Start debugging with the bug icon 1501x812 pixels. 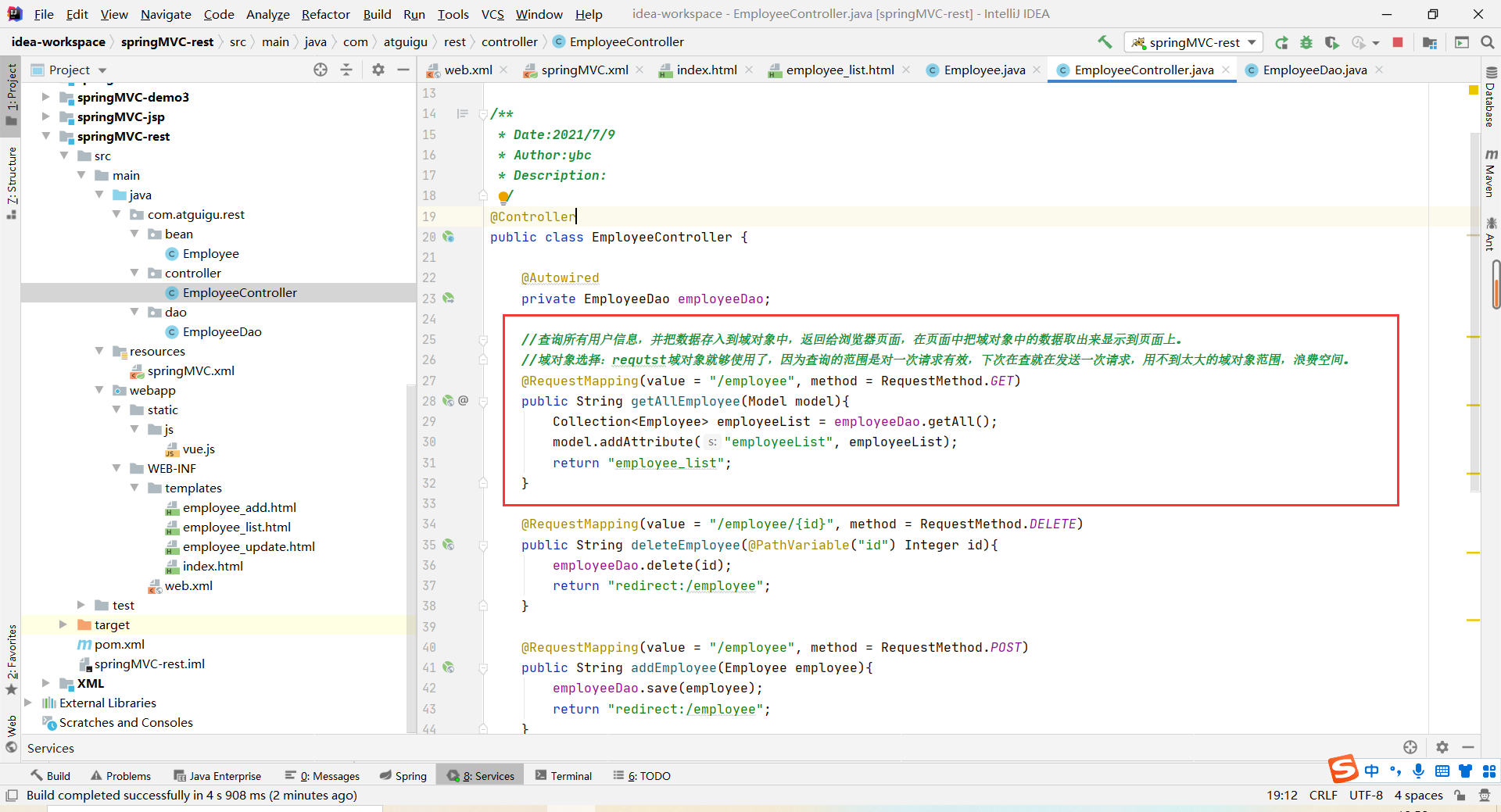tap(1306, 42)
